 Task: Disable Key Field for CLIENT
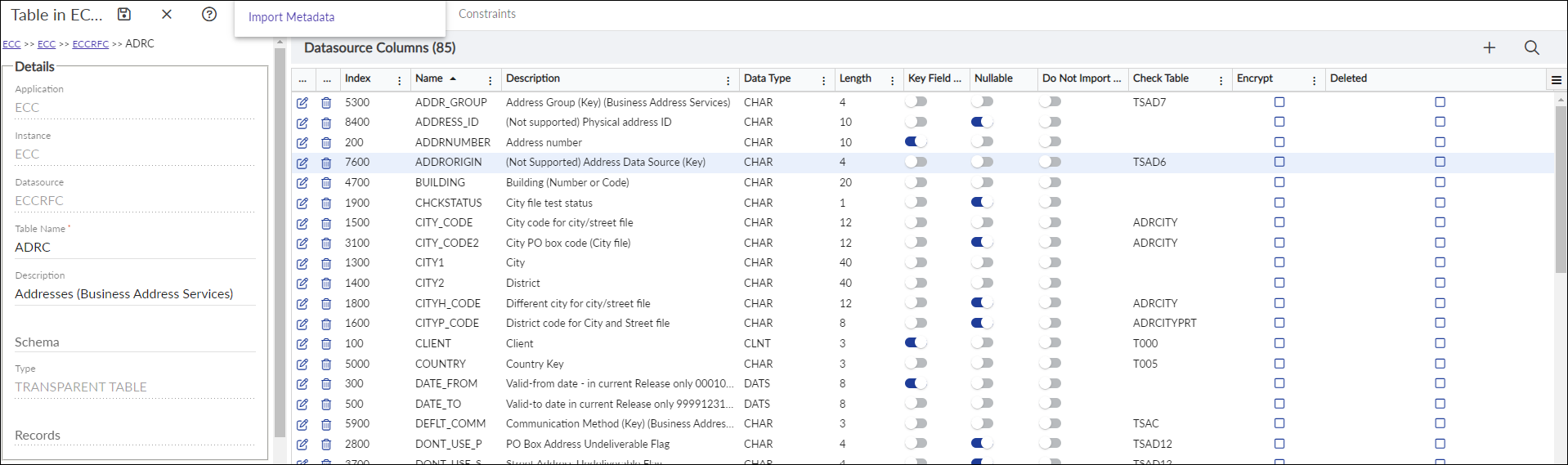tap(916, 343)
